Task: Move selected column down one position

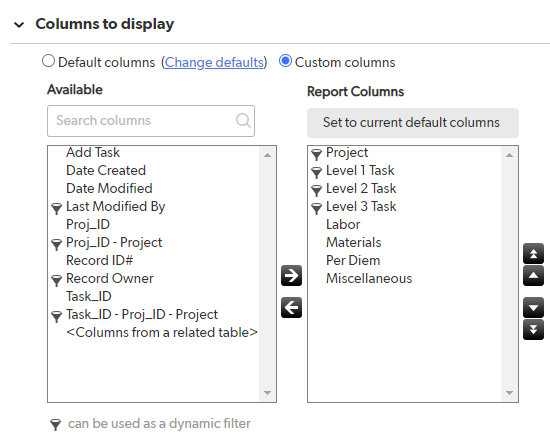Action: click(x=533, y=308)
